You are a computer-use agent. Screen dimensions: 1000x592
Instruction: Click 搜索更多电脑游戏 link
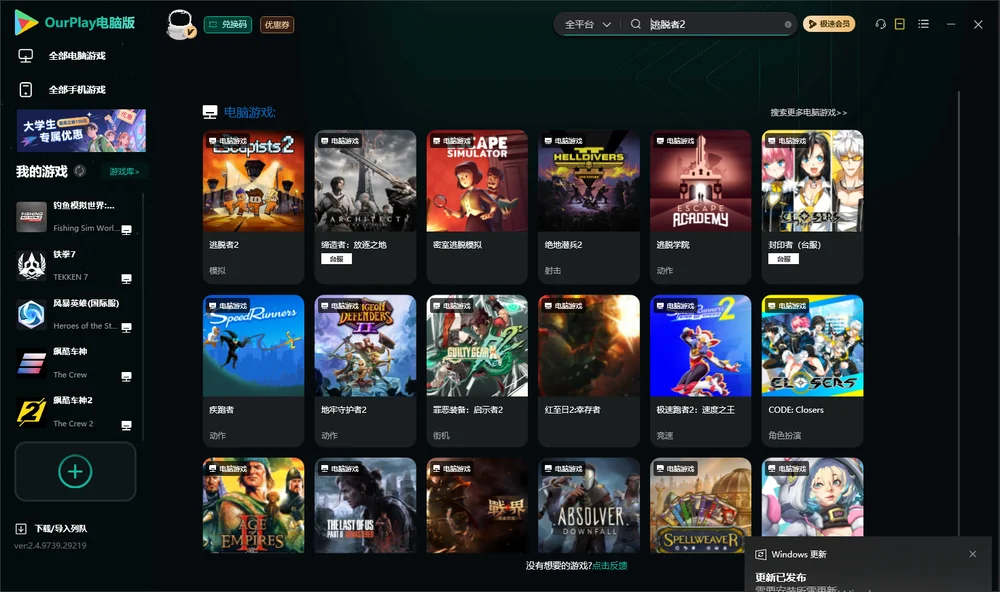(808, 112)
